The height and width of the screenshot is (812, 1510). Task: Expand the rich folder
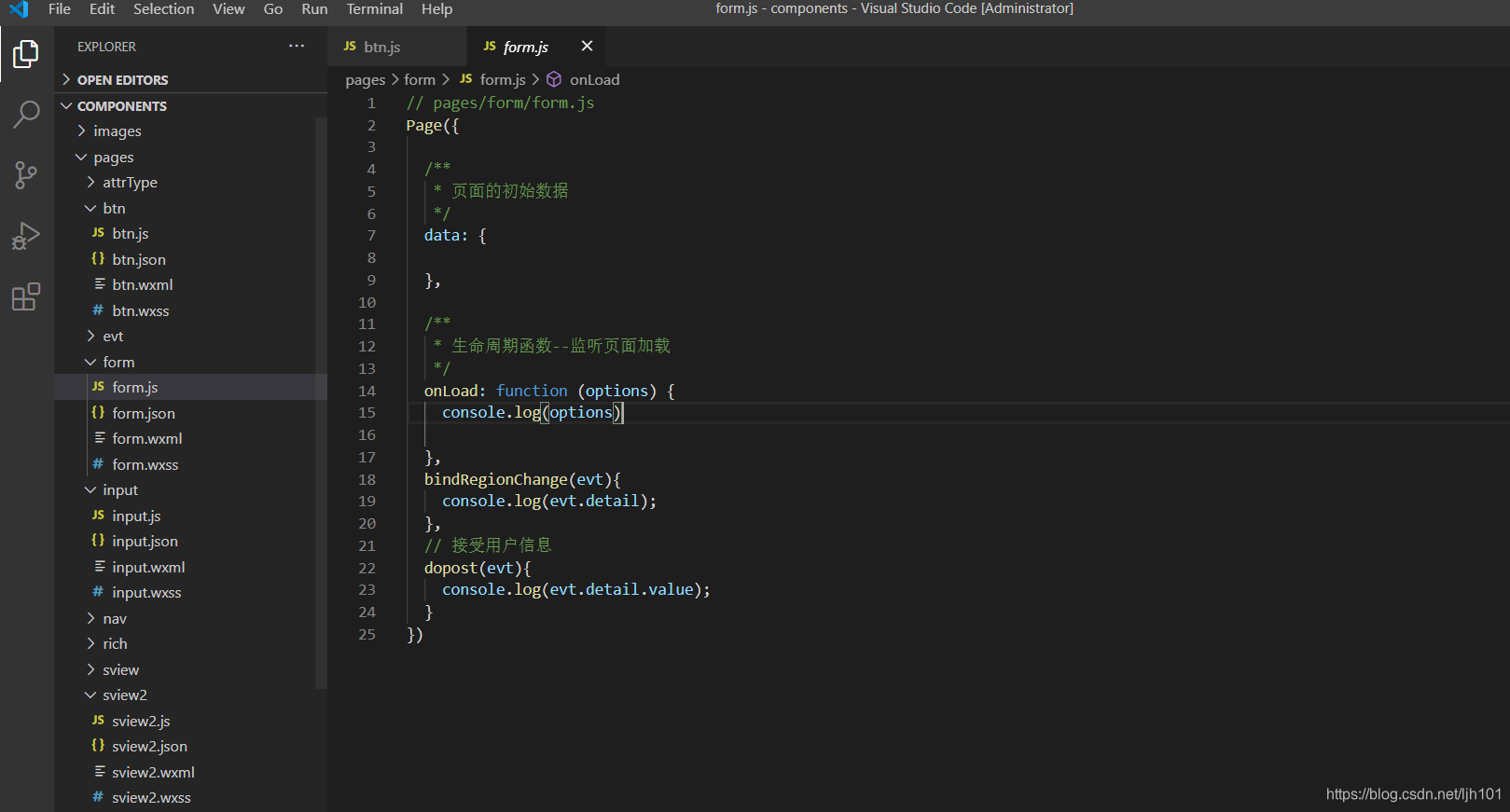point(190,644)
